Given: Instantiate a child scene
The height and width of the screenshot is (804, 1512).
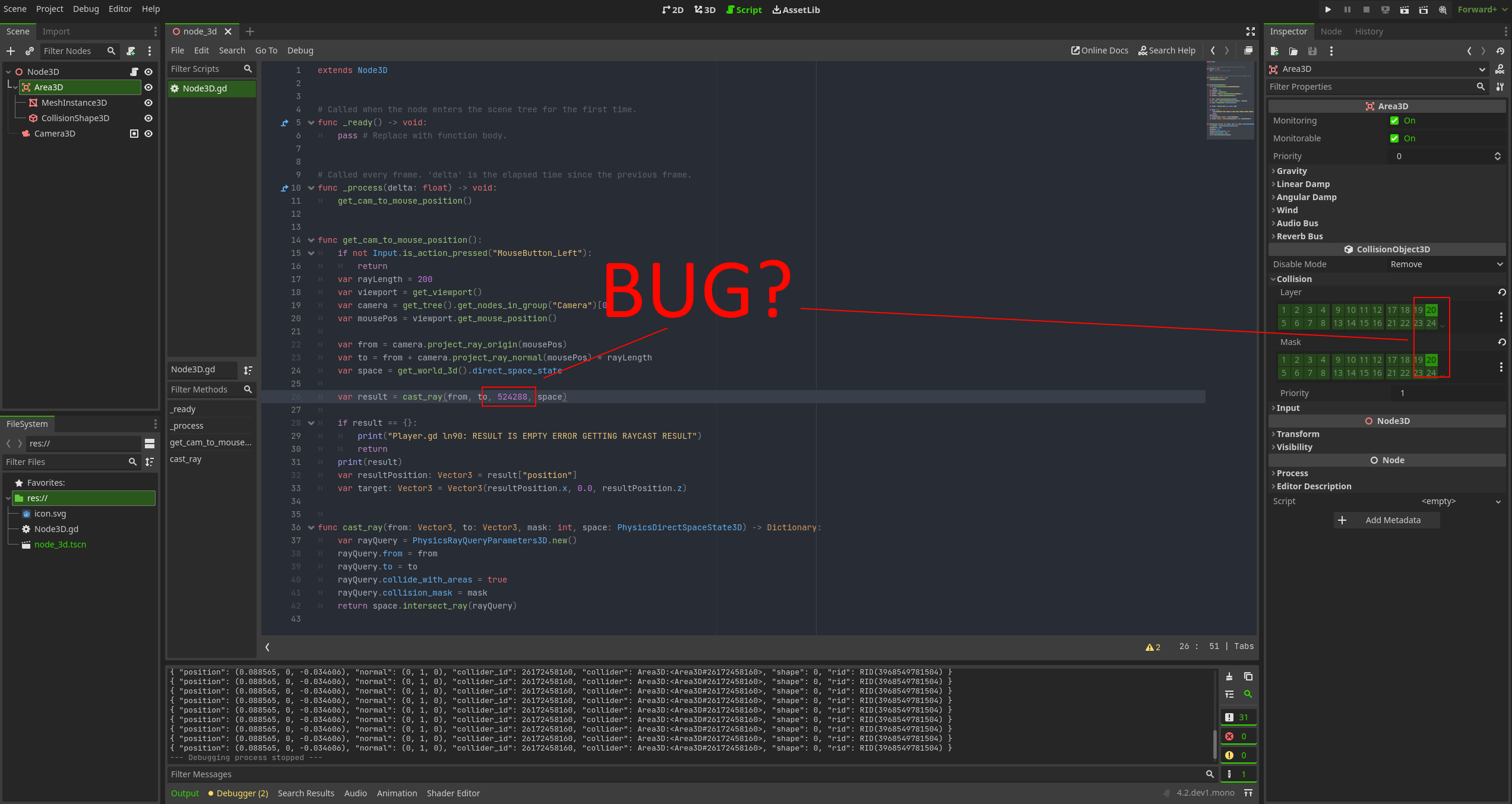Looking at the screenshot, I should point(29,51).
